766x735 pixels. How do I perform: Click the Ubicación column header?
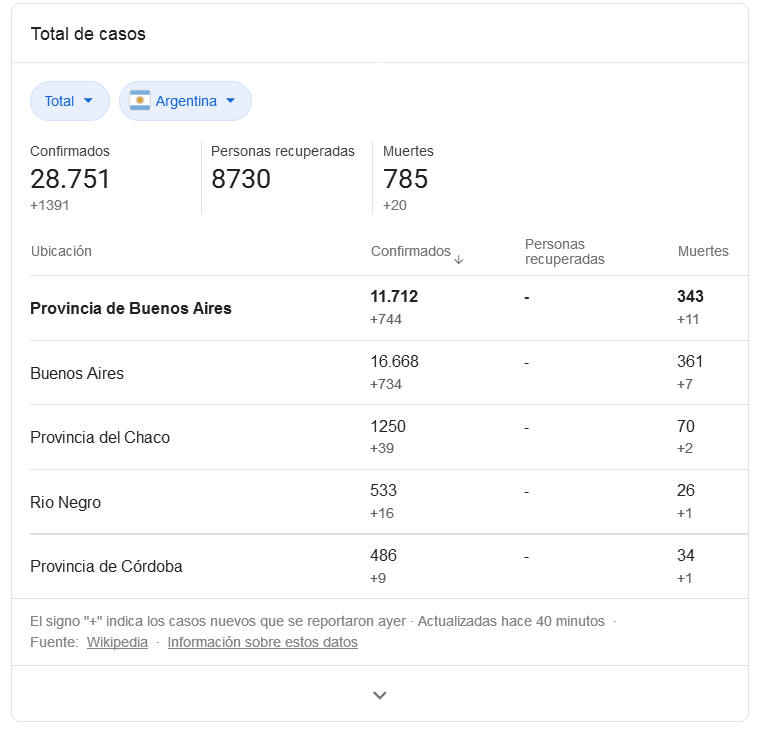click(x=61, y=251)
